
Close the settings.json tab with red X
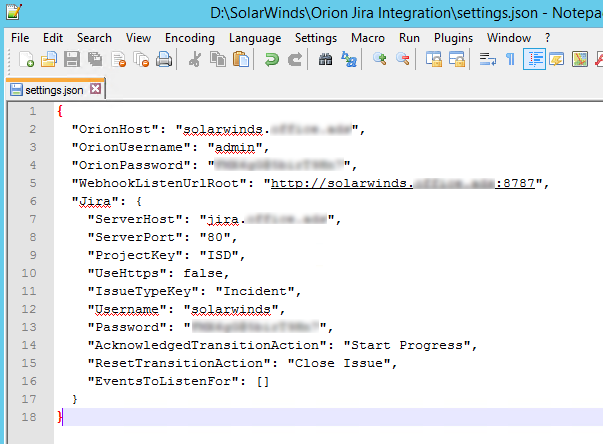[95, 89]
